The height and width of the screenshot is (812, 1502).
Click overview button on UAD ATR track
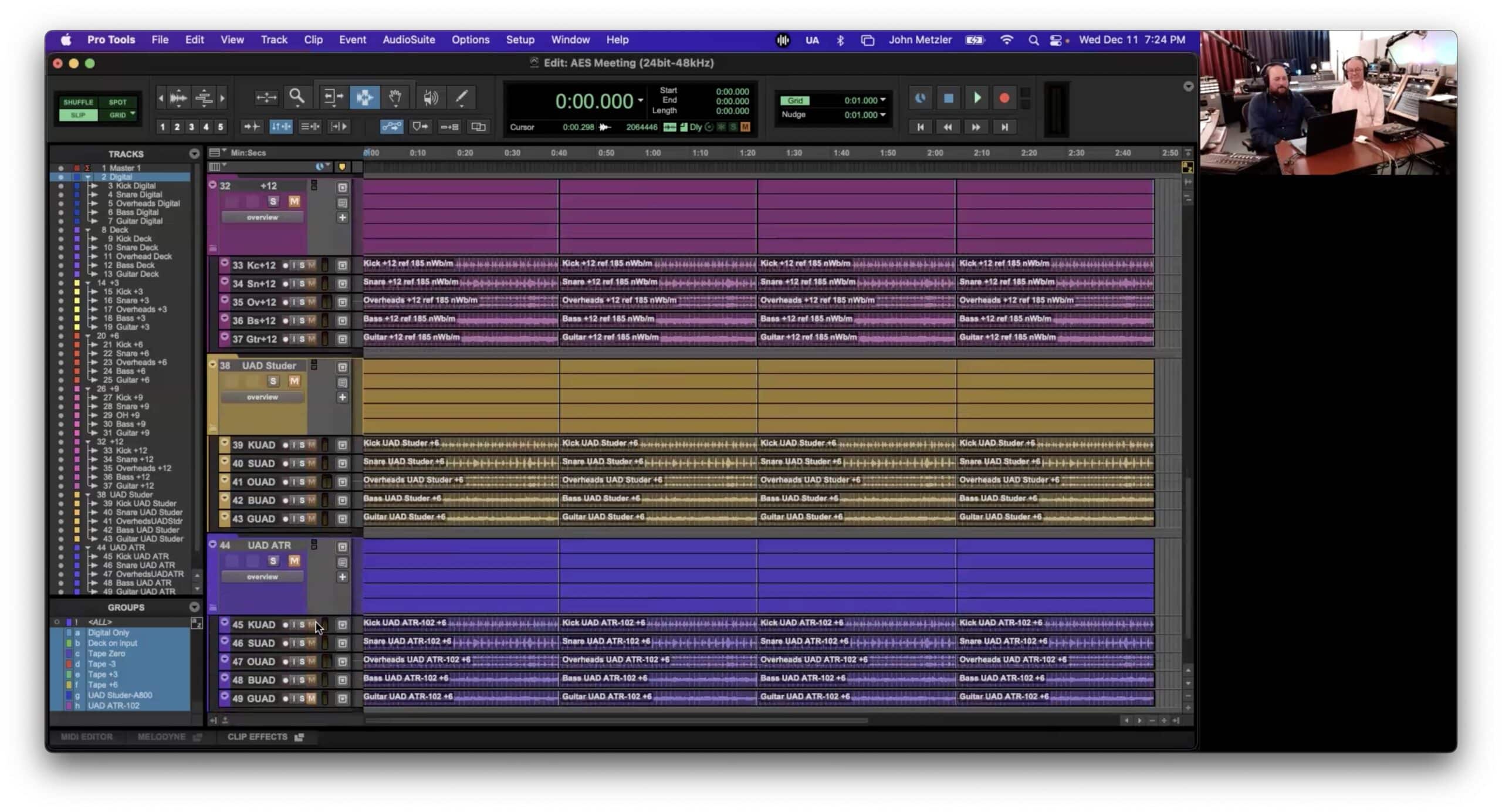coord(262,577)
